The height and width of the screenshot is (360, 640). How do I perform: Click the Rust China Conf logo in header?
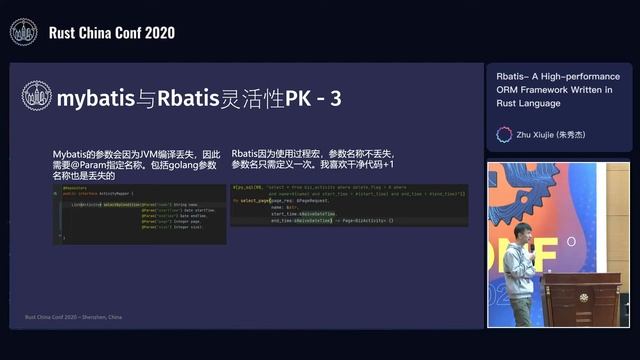23,32
